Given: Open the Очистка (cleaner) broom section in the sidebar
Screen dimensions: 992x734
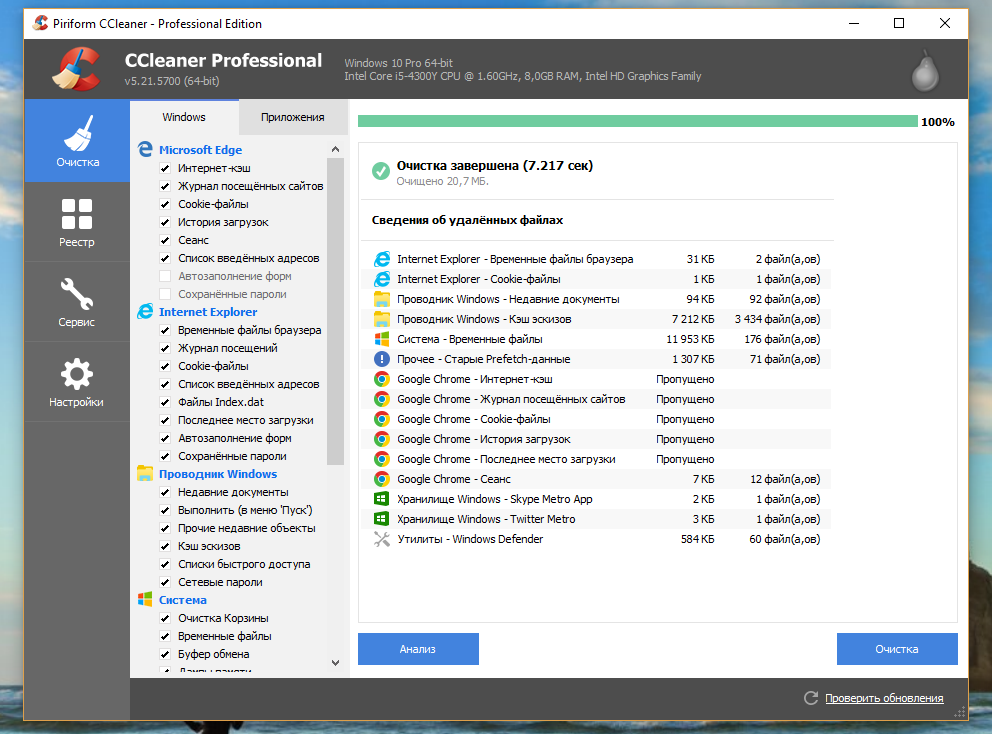Looking at the screenshot, I should point(77,140).
